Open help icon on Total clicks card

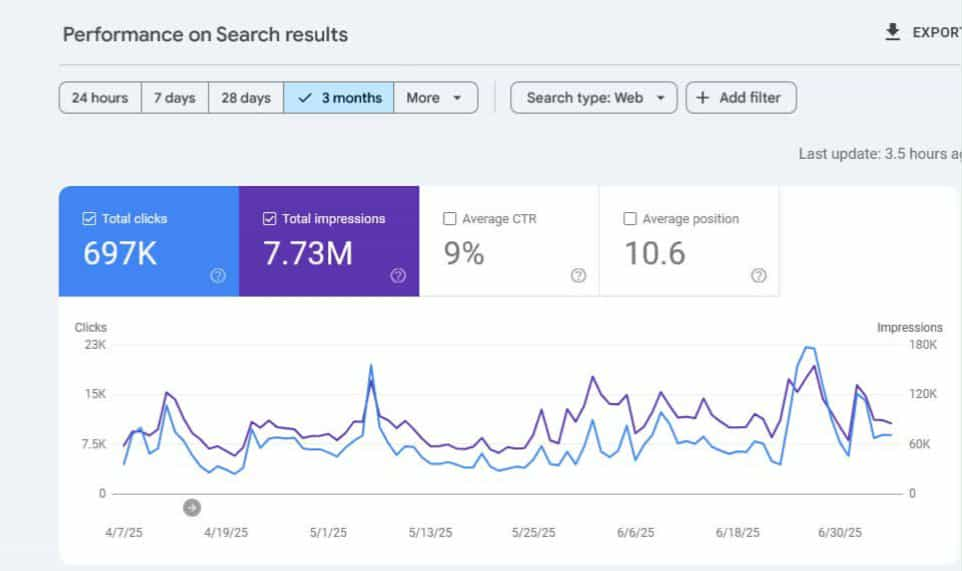[218, 276]
